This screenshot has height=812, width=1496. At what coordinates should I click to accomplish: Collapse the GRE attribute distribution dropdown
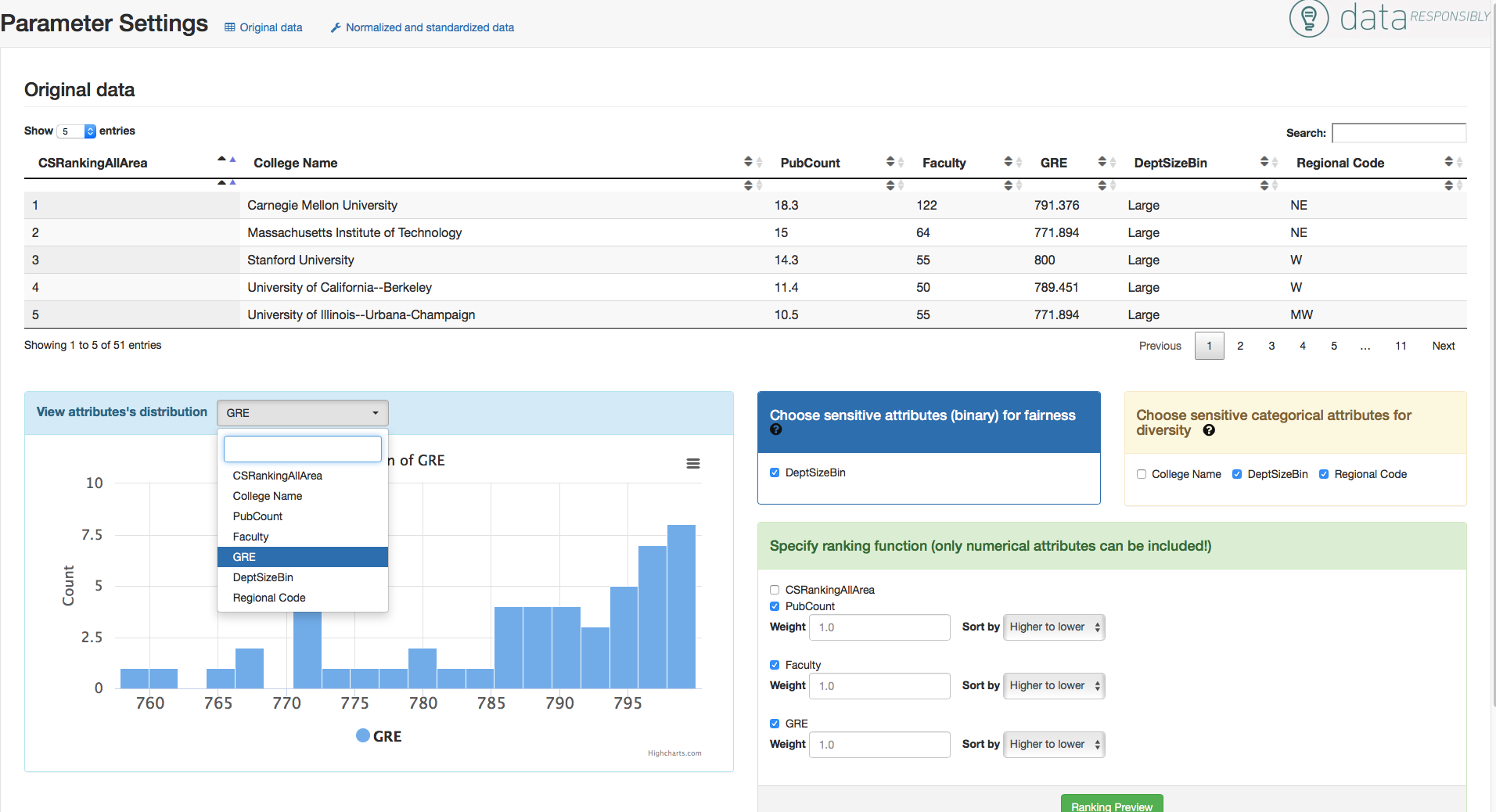tap(303, 413)
